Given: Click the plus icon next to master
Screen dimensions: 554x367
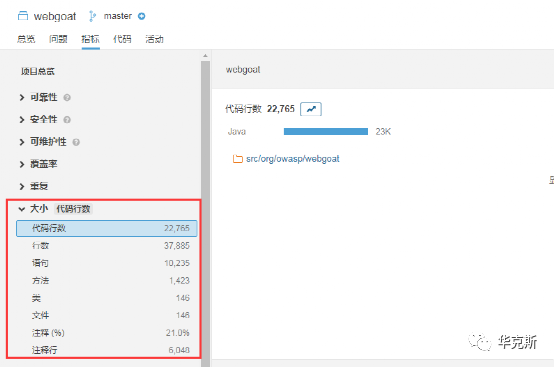Looking at the screenshot, I should (142, 16).
